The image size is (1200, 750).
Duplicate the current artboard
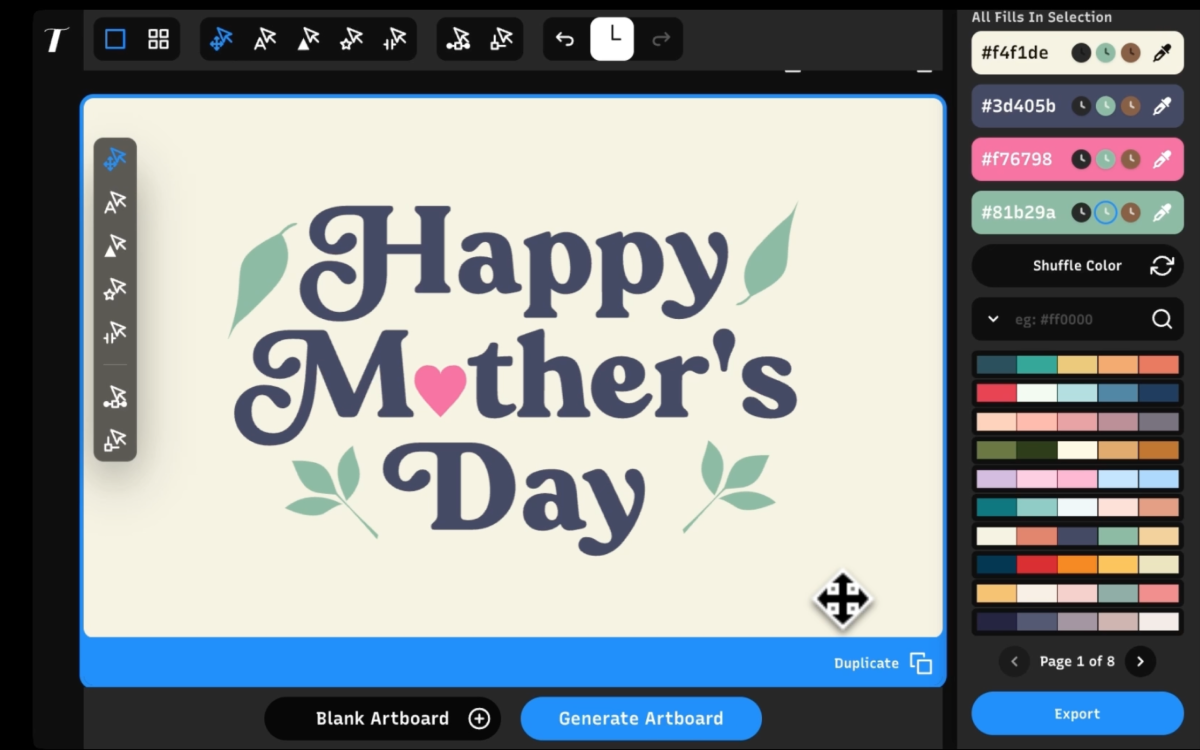pos(883,663)
